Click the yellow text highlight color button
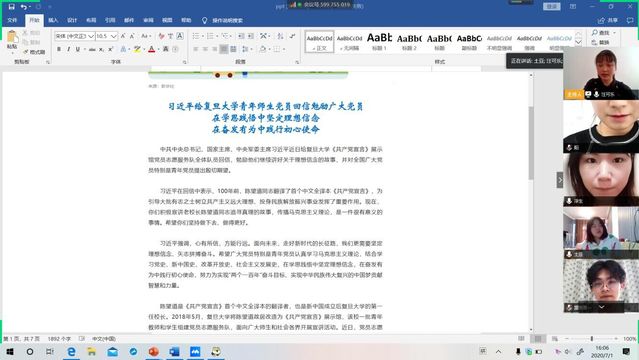 coord(137,49)
